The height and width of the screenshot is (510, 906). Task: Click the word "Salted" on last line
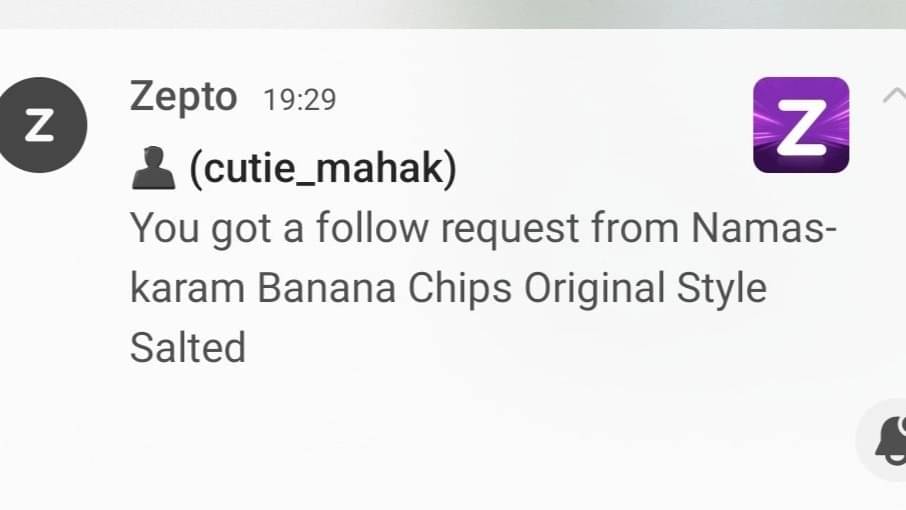(x=187, y=347)
